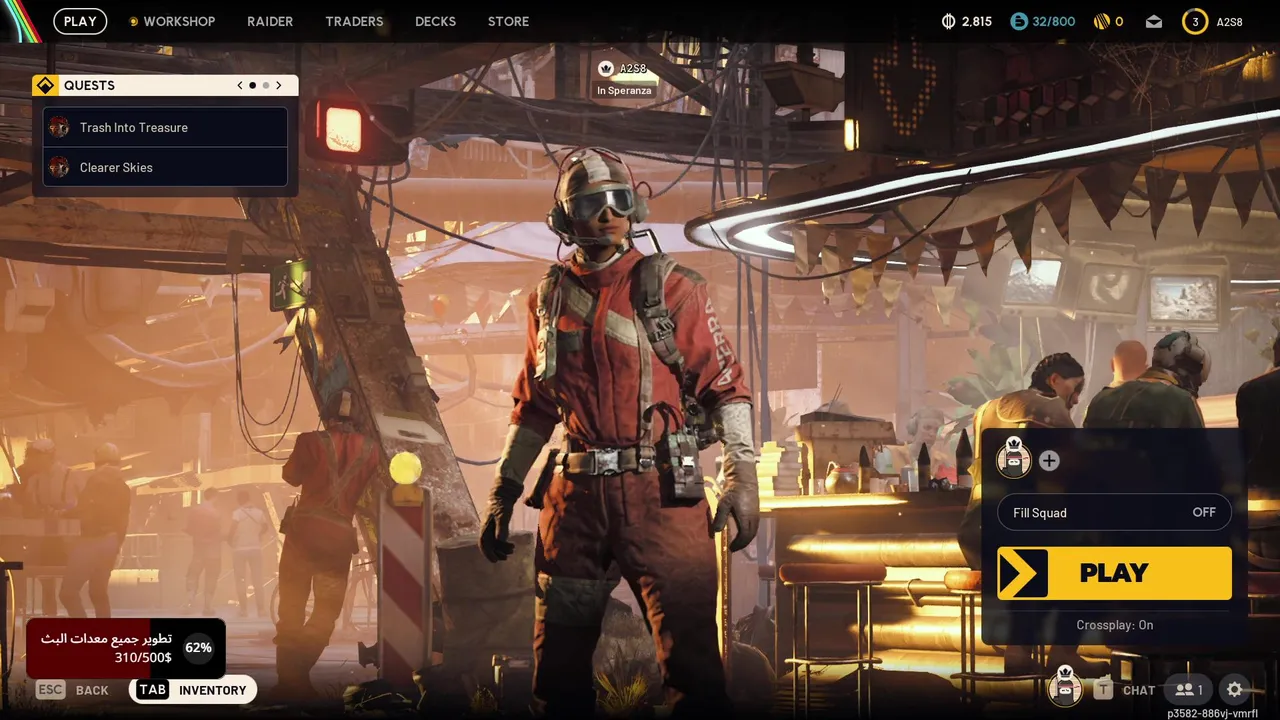Open the Store tab

point(508,21)
